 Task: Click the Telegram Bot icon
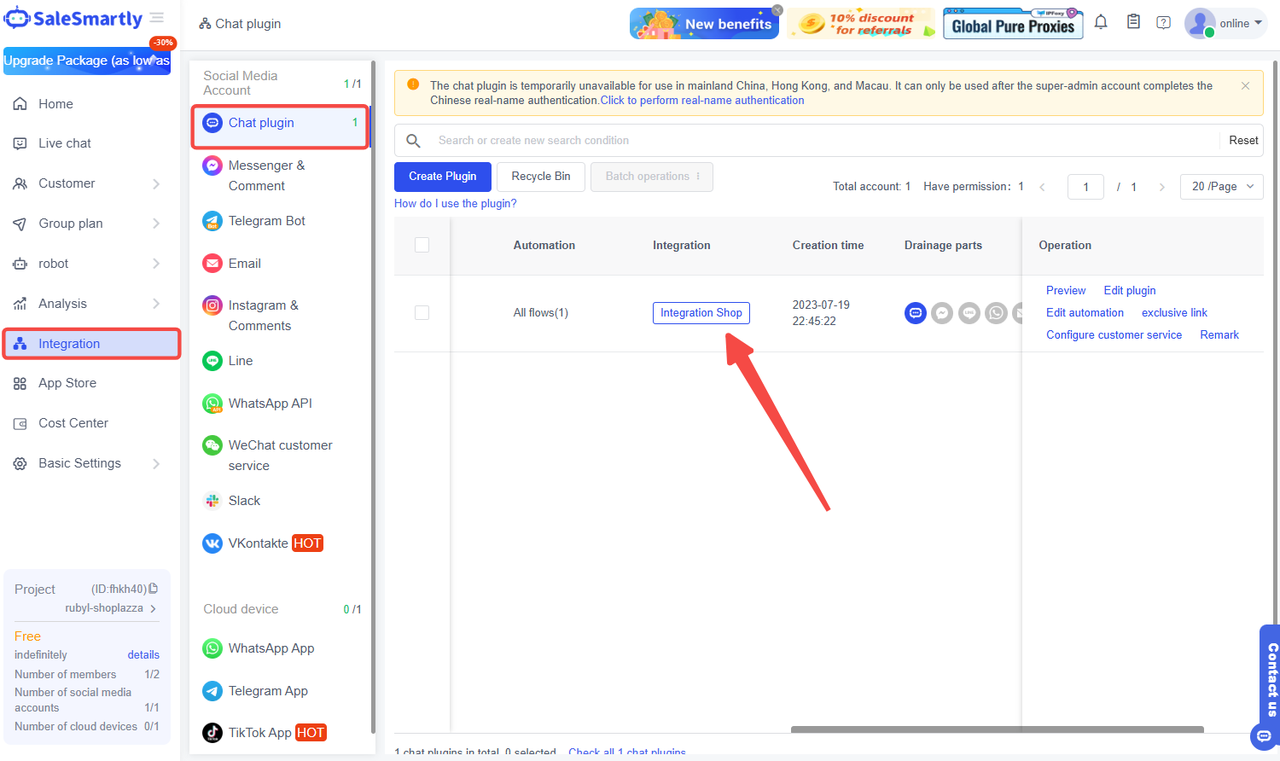tap(212, 221)
